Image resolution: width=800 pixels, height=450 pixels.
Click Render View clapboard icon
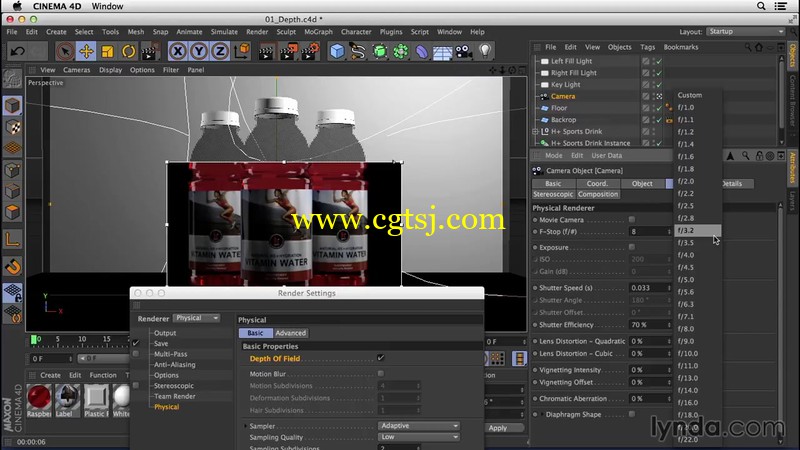coord(266,51)
